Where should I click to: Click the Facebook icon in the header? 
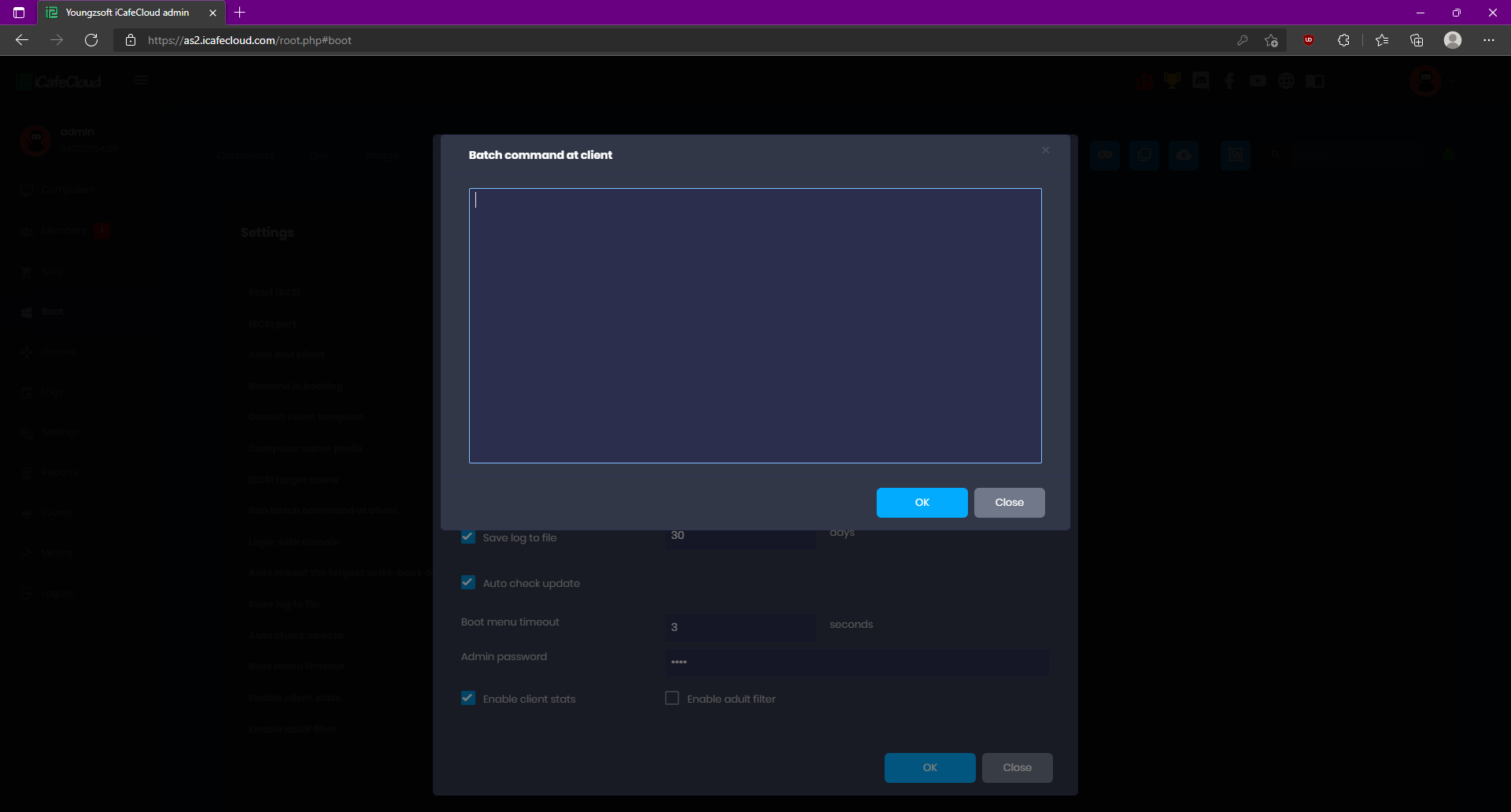click(1228, 80)
